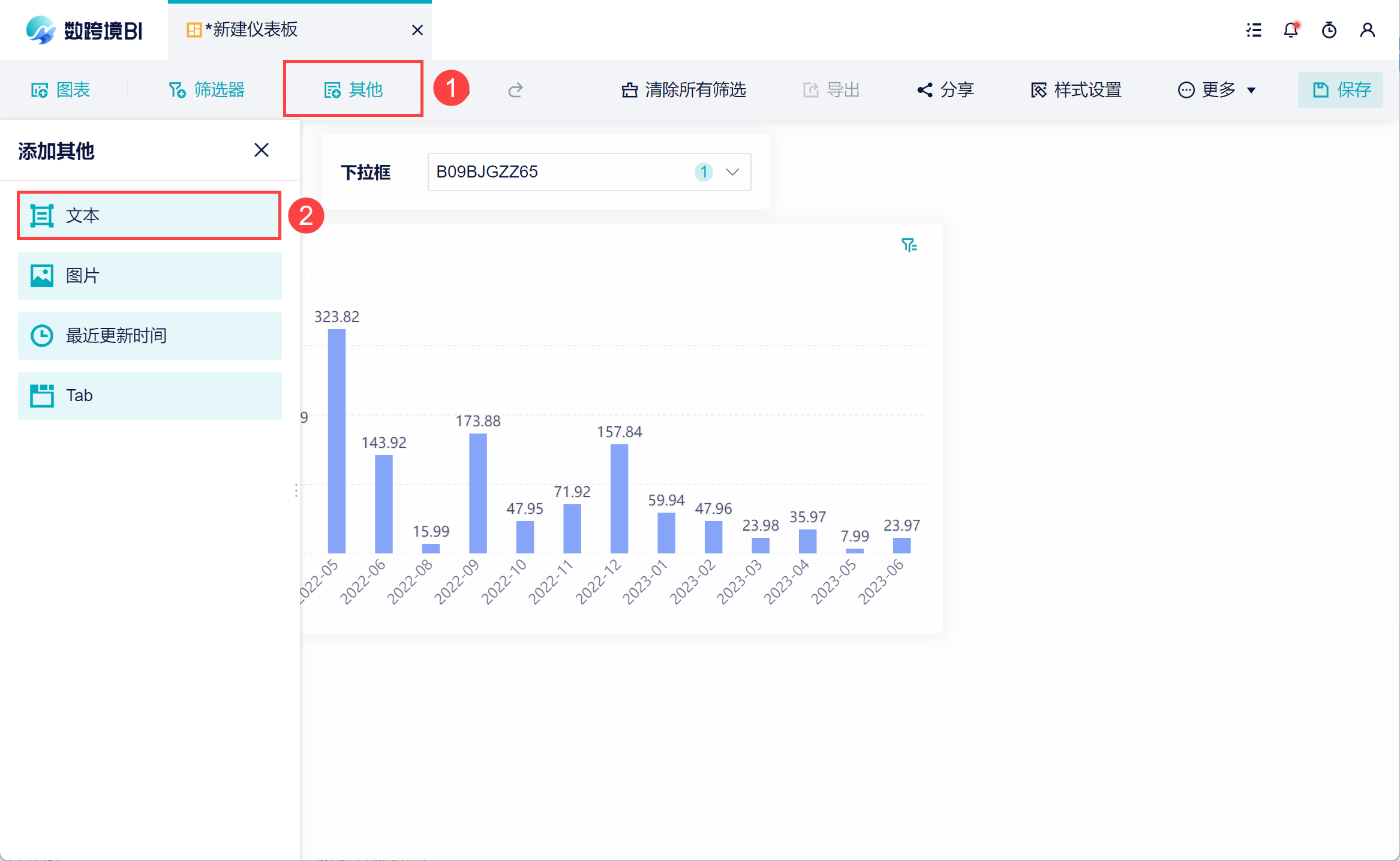Open 样式设置 style settings
The width and height of the screenshot is (1400, 861).
click(x=1076, y=90)
